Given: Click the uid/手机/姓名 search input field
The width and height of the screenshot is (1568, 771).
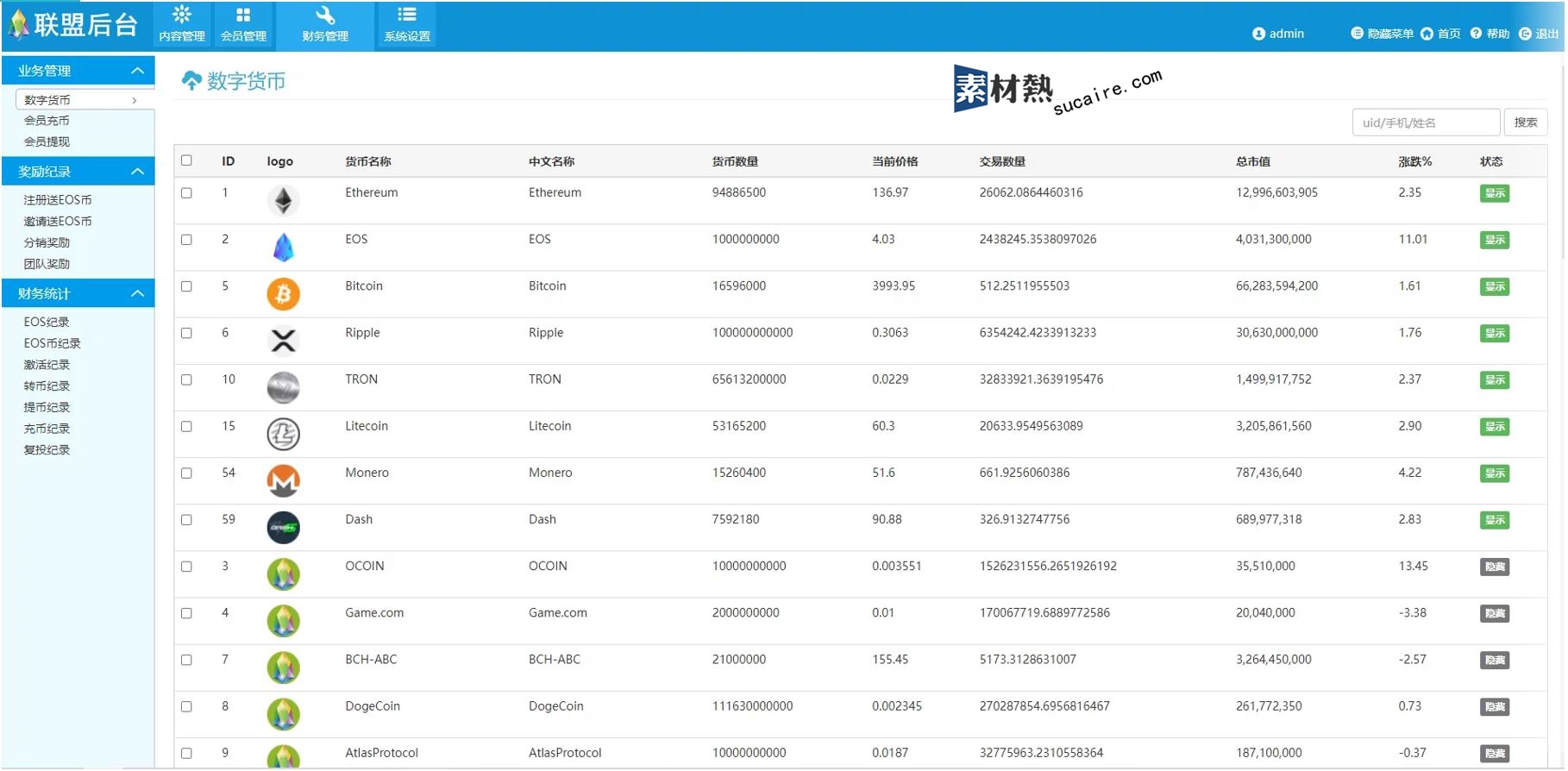Looking at the screenshot, I should click(x=1426, y=122).
